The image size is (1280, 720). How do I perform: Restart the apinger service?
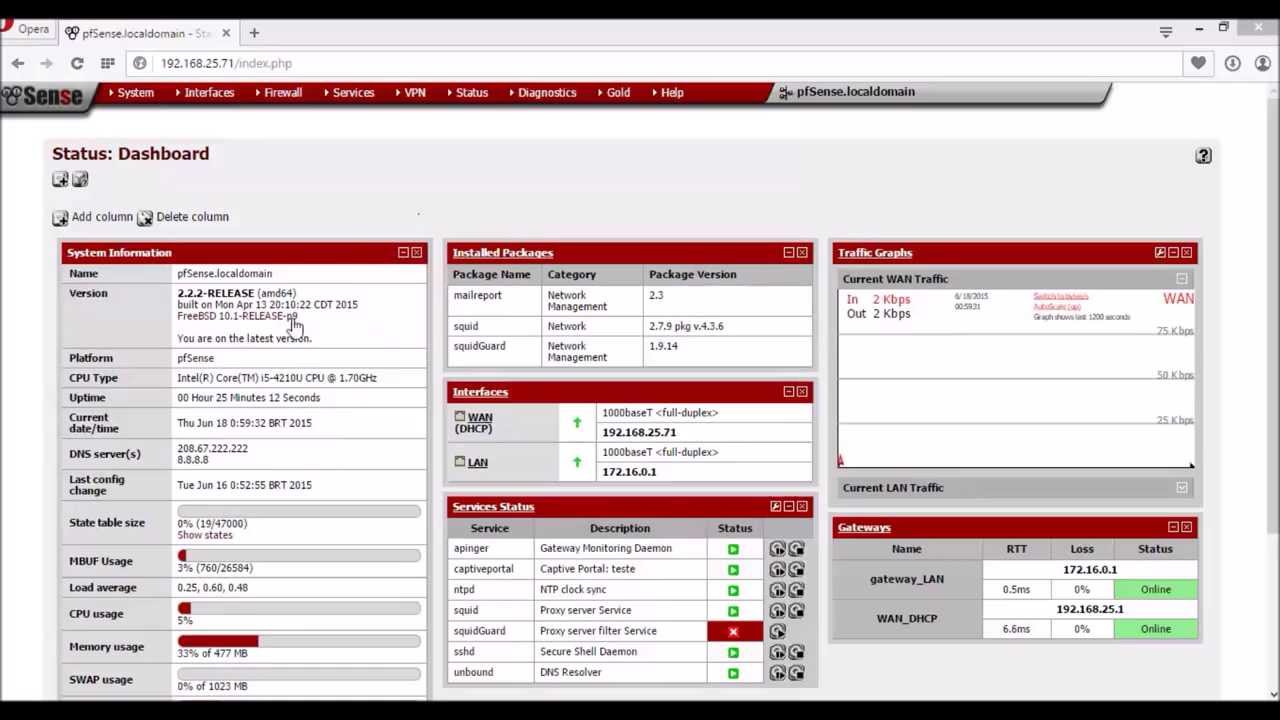777,548
